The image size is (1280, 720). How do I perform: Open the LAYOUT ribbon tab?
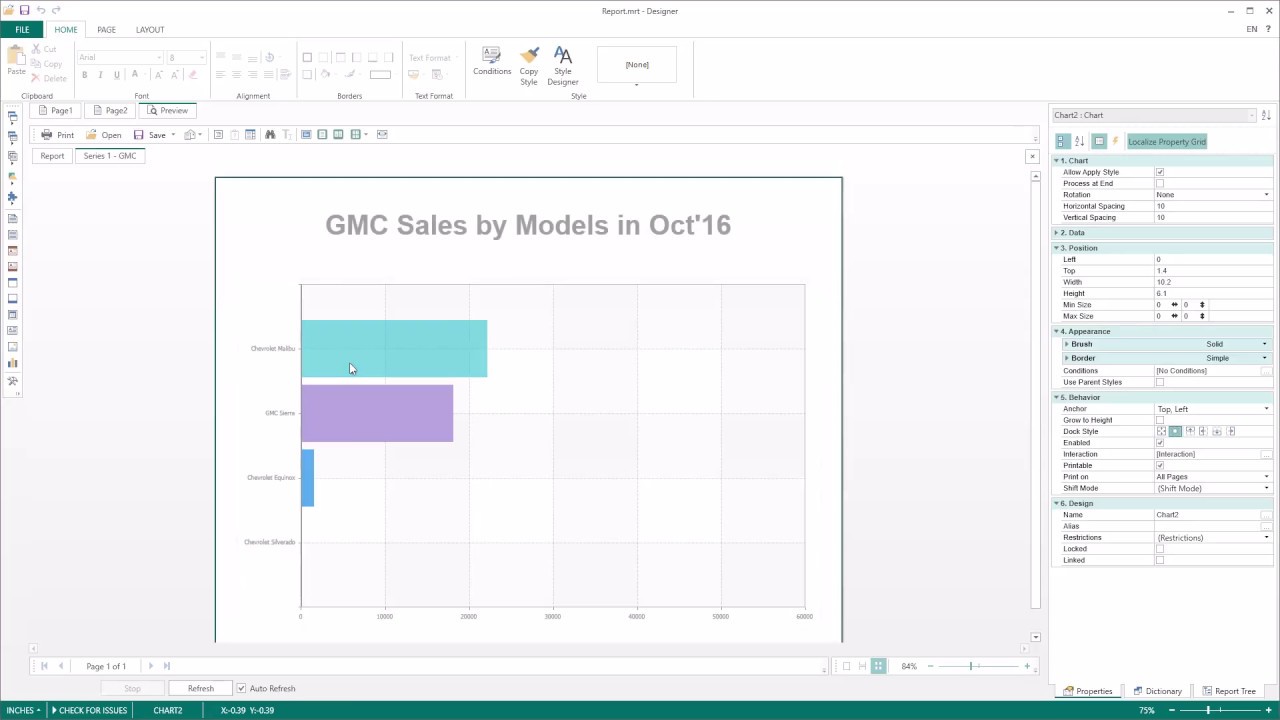pos(150,30)
